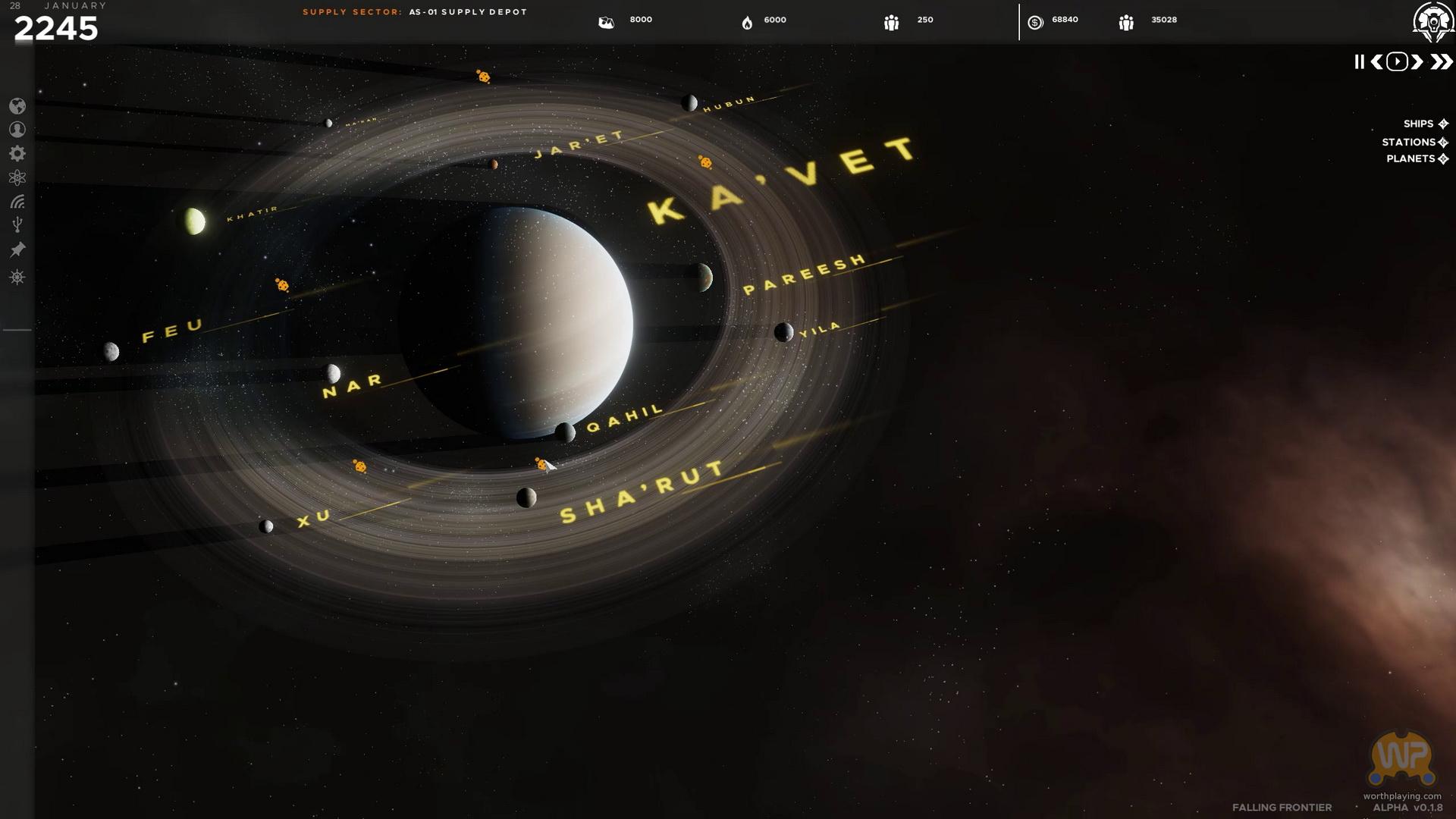Screen dimensions: 1456x819
Task: Decrease game speed with left chevron
Action: [1376, 62]
